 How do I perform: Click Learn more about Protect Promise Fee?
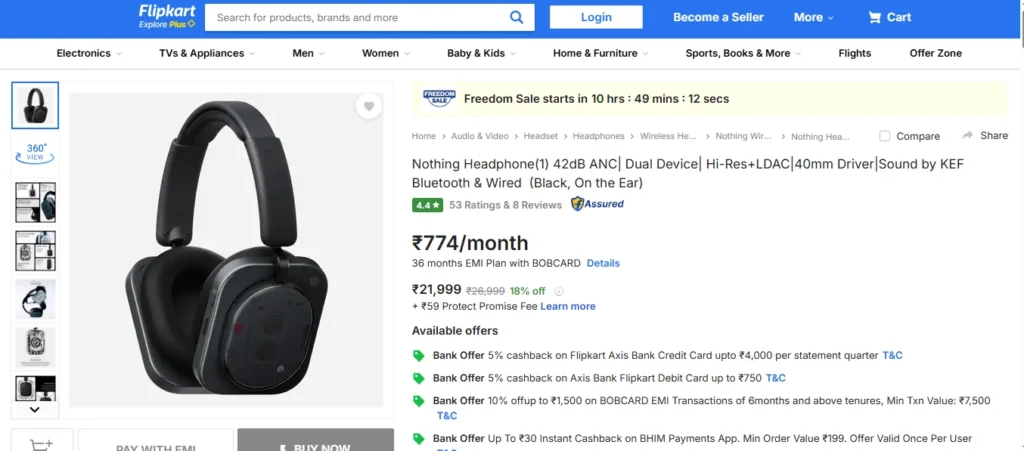pos(568,306)
